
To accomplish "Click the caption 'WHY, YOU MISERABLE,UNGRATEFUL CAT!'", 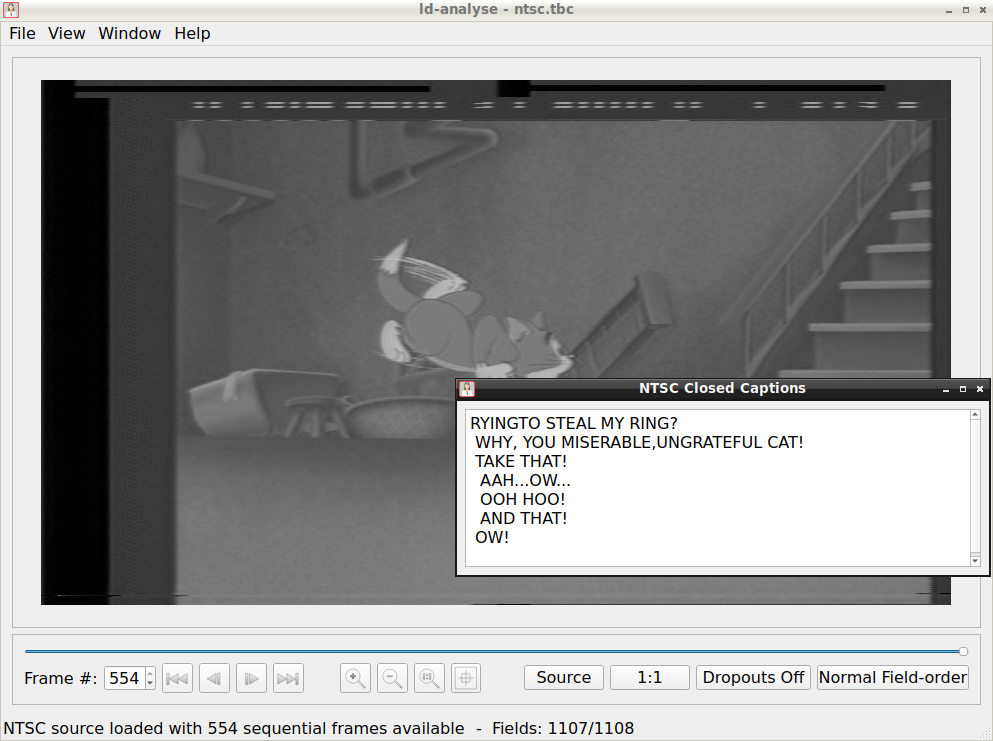I will 639,442.
